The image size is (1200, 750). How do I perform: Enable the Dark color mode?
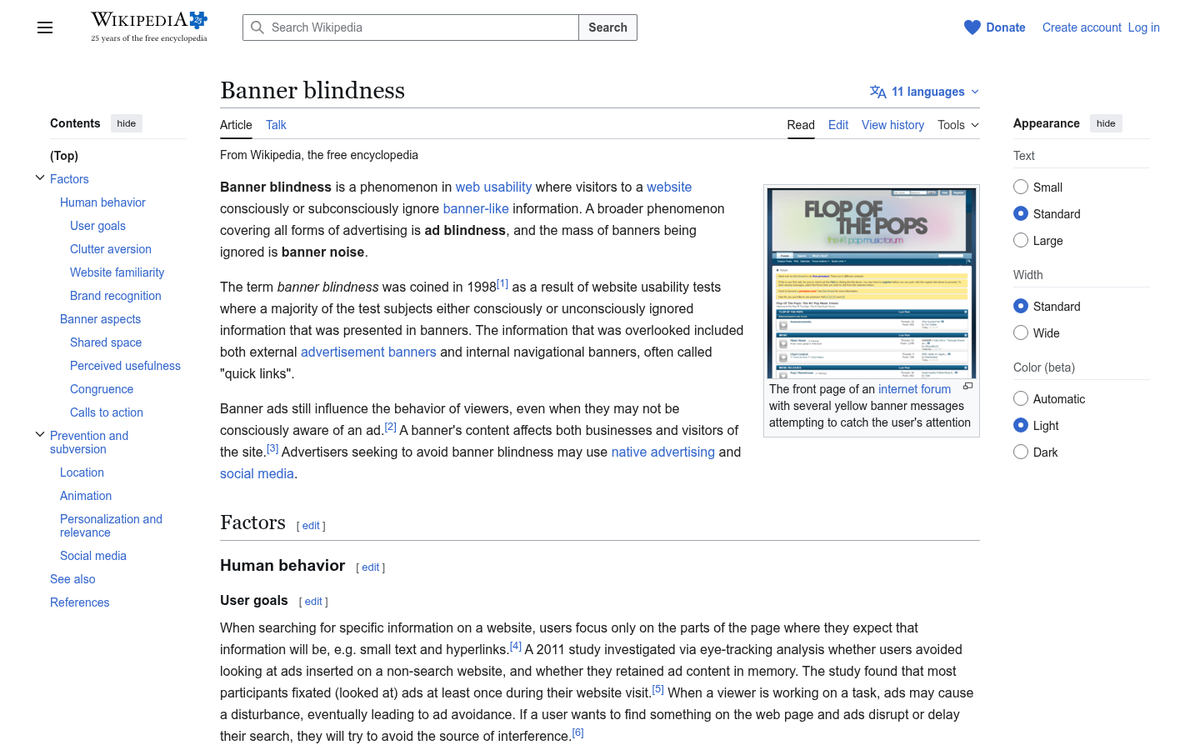click(1020, 452)
